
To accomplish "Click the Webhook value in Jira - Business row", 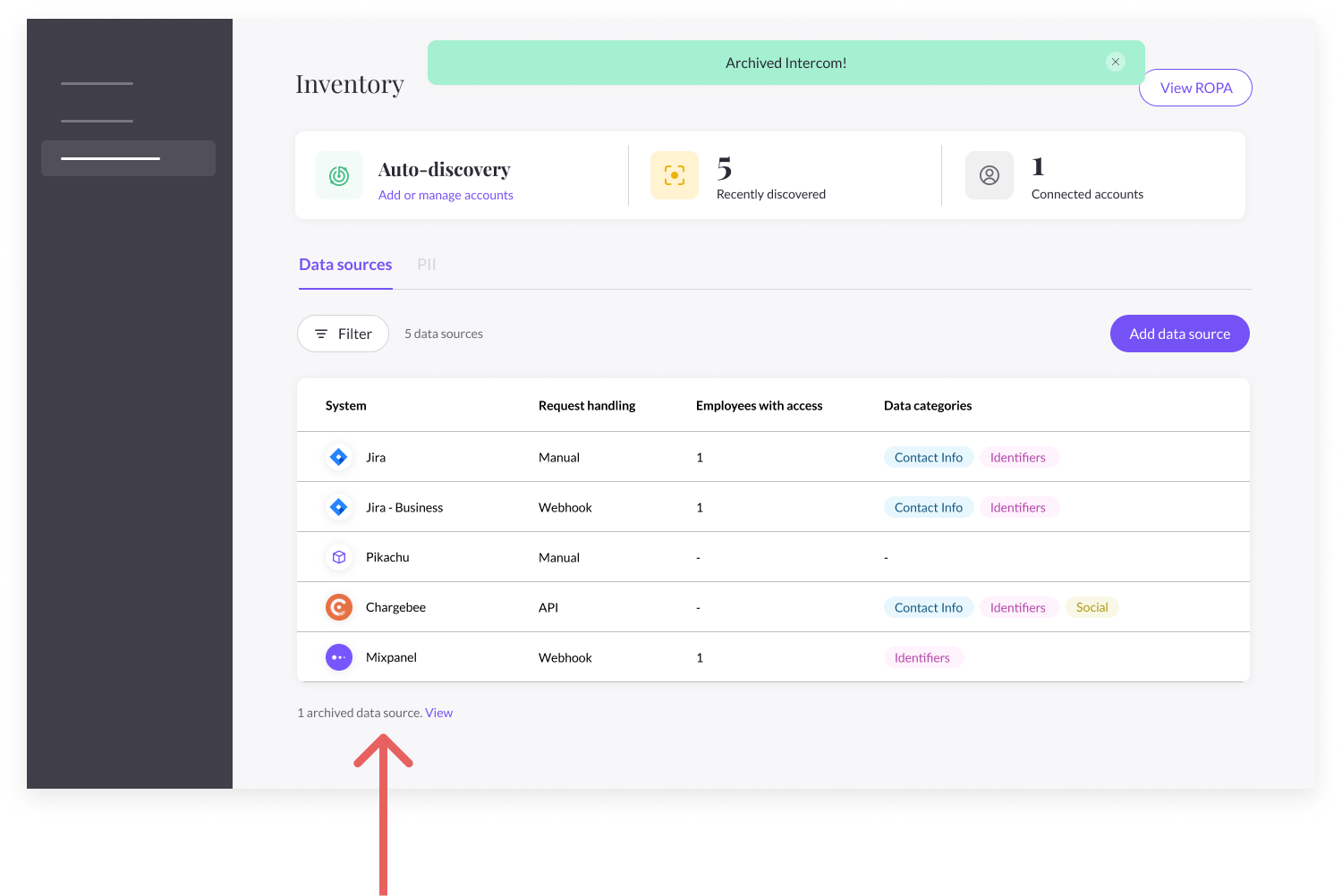I will coord(565,507).
